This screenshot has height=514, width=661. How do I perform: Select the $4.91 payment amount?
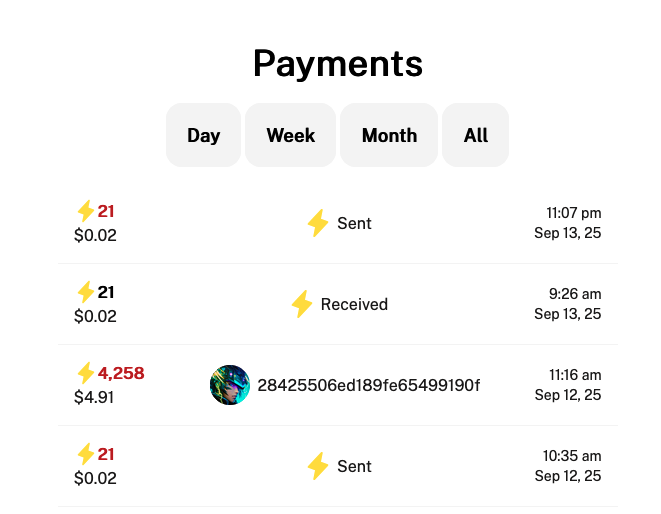click(94, 397)
